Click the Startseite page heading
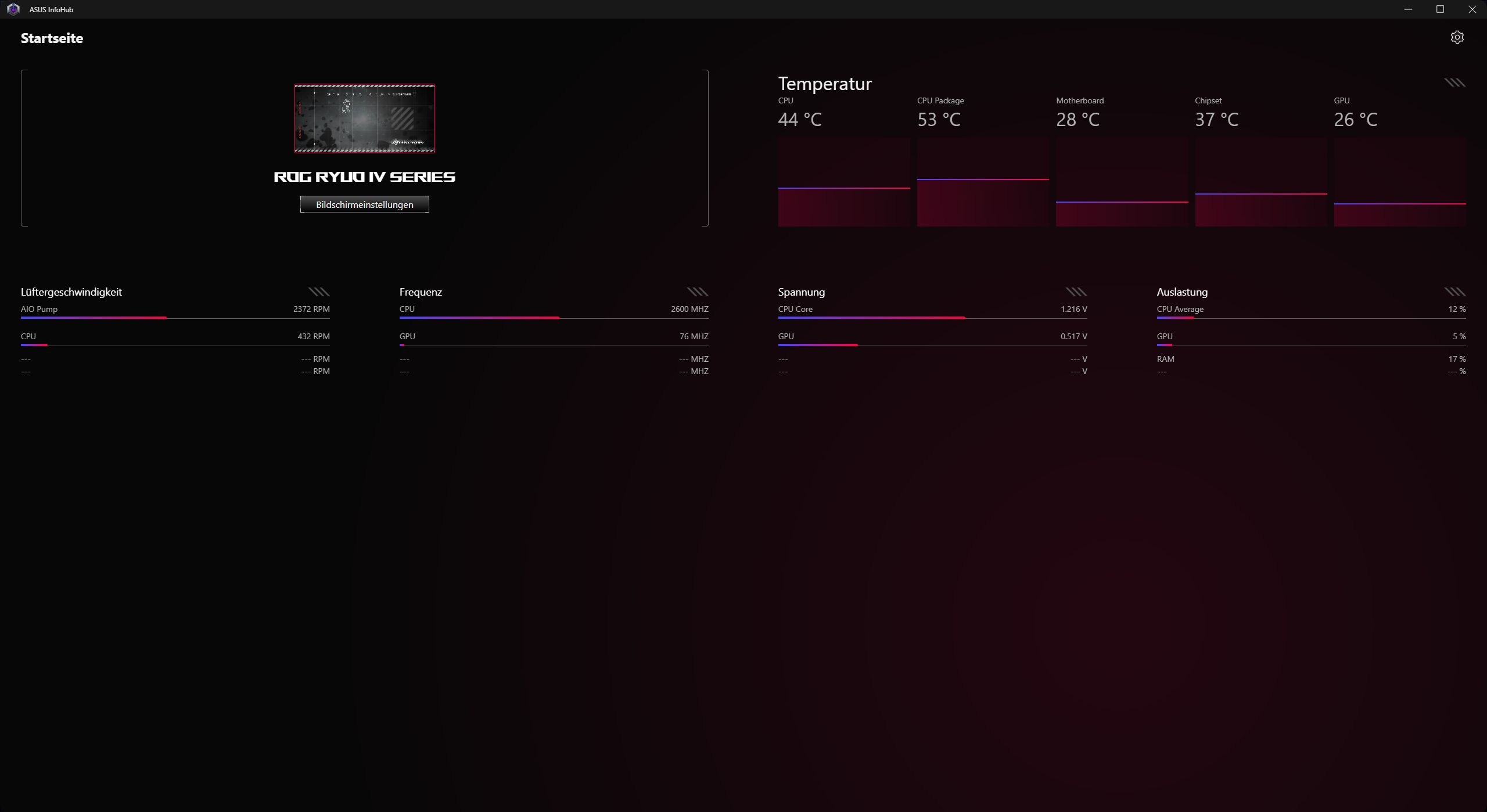Screen dimensions: 1487x812 click(52, 38)
